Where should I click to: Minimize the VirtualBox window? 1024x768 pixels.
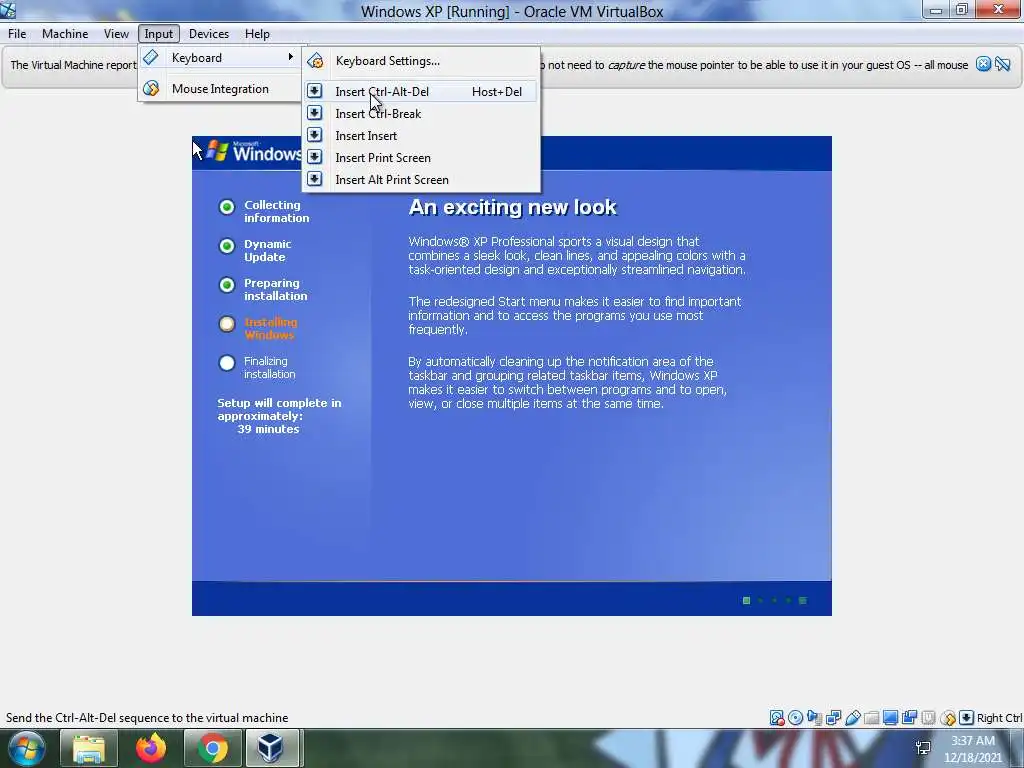coord(936,9)
